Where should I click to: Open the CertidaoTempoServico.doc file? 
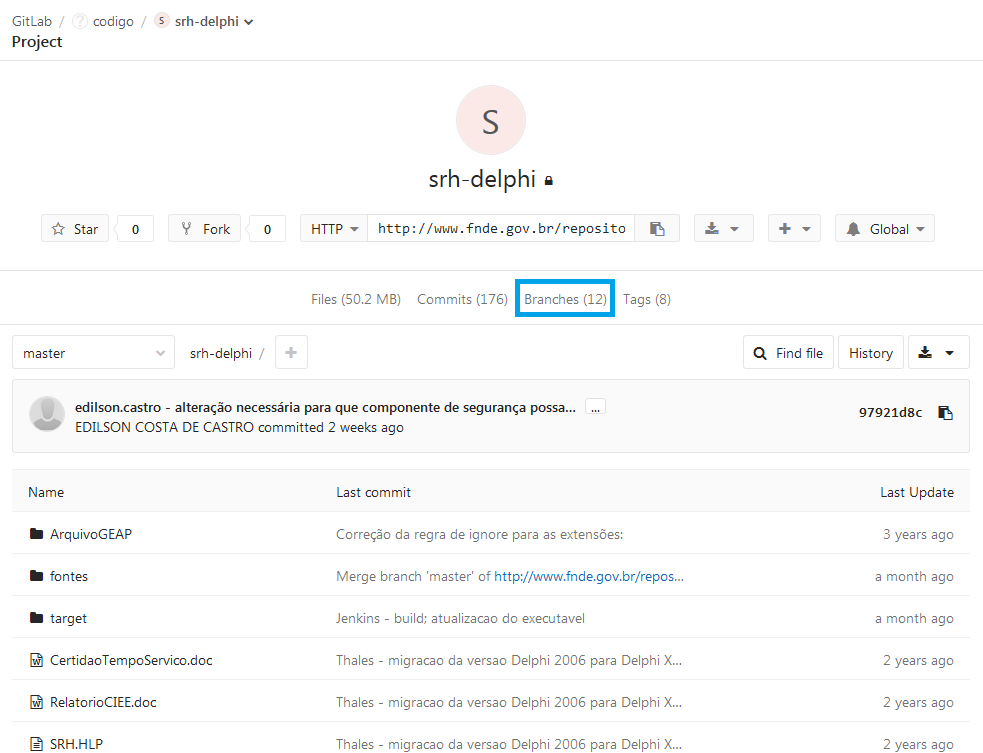(x=131, y=660)
